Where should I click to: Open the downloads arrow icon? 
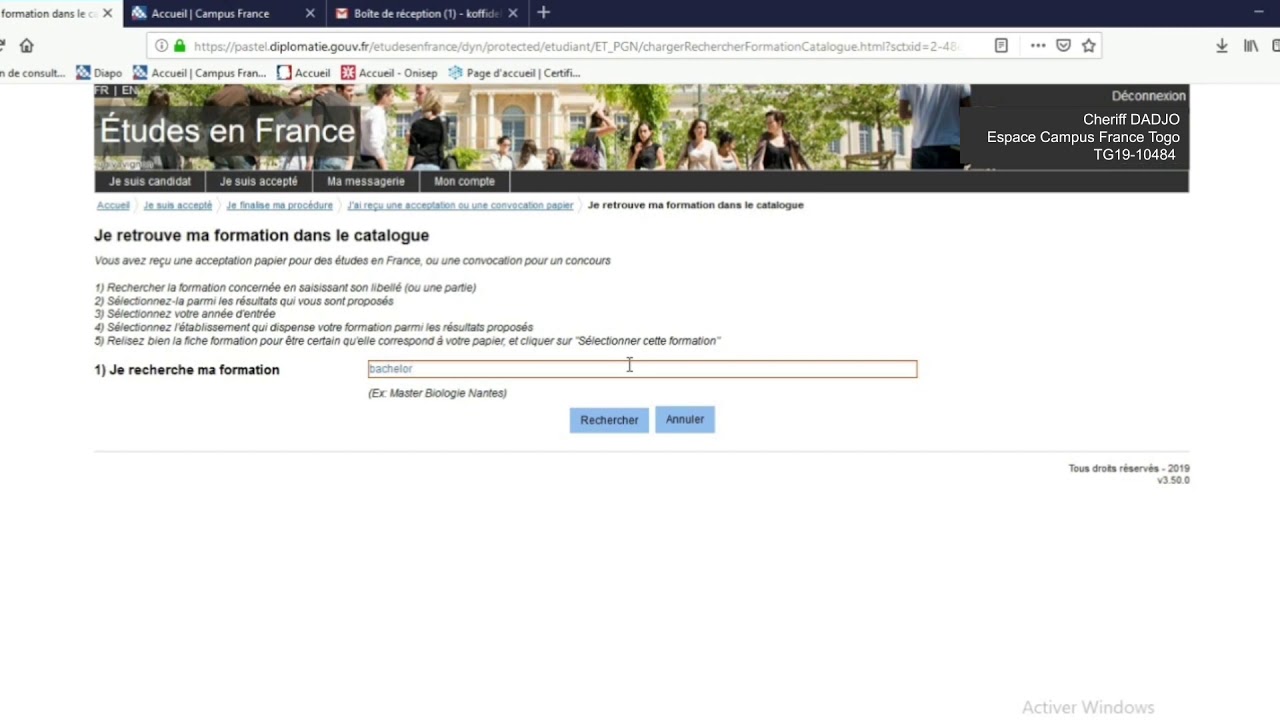tap(1222, 46)
